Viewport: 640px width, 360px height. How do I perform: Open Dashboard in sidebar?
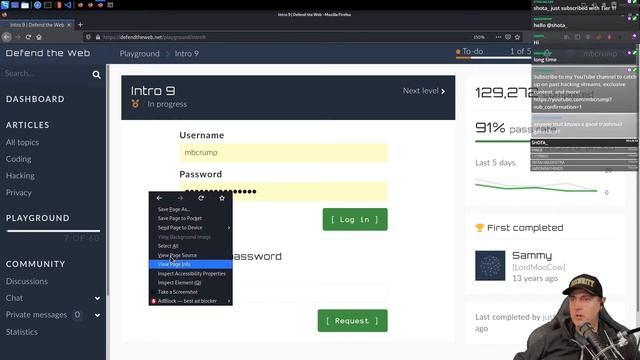click(x=35, y=99)
